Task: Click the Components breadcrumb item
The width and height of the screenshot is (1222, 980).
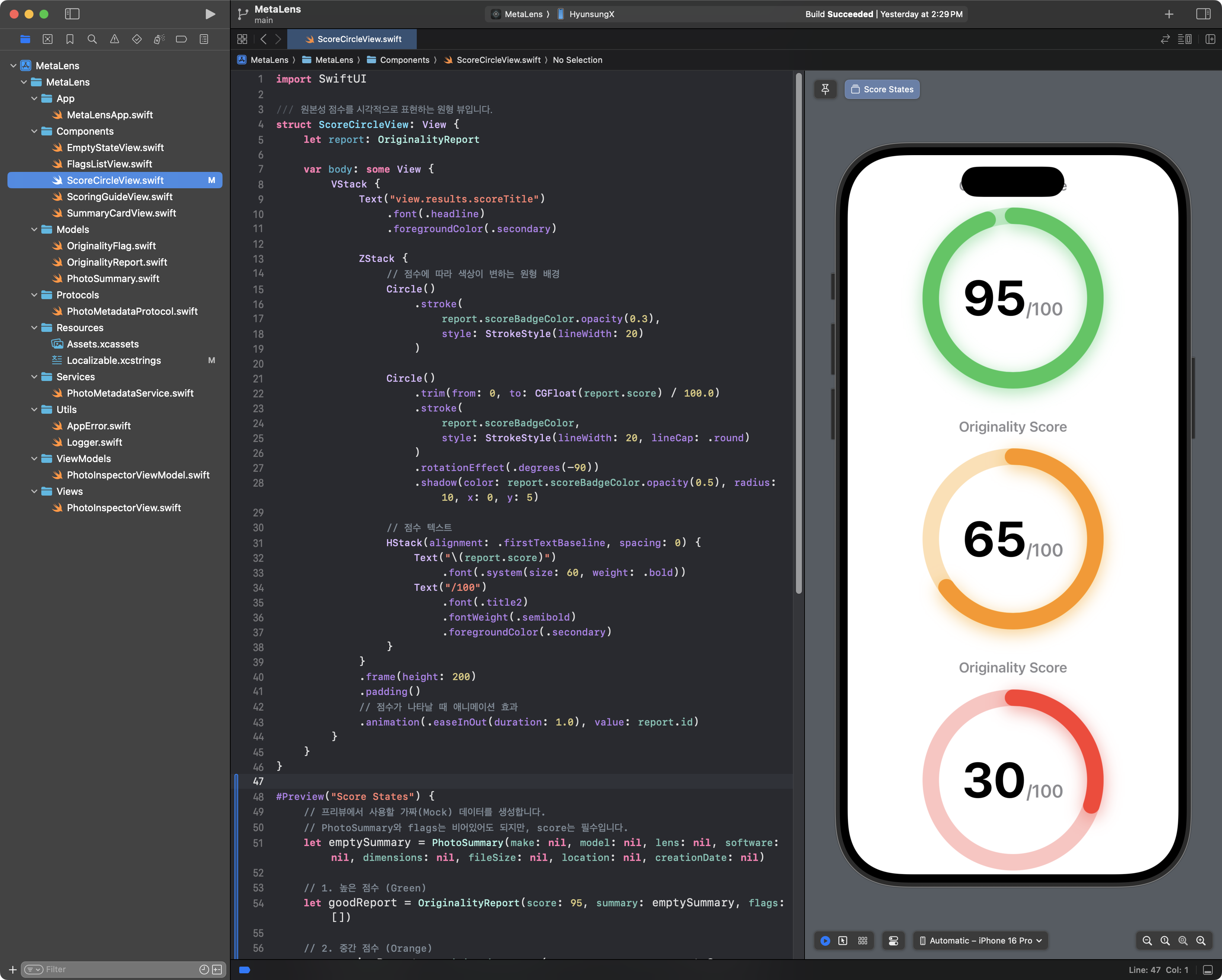Action: (x=404, y=60)
